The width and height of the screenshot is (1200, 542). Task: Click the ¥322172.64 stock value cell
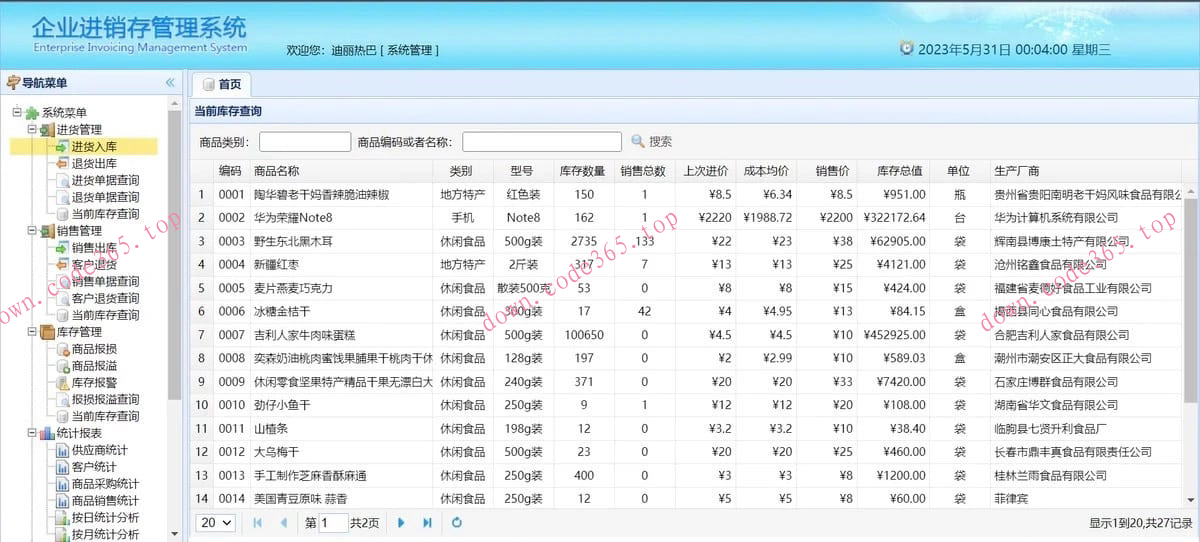click(x=893, y=217)
